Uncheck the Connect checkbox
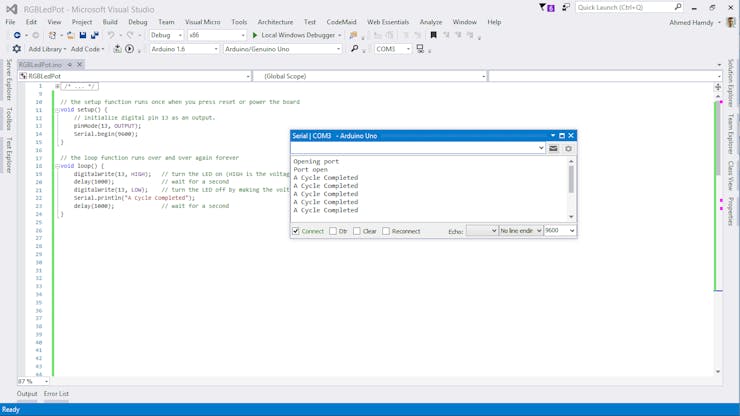740x416 pixels. (296, 231)
